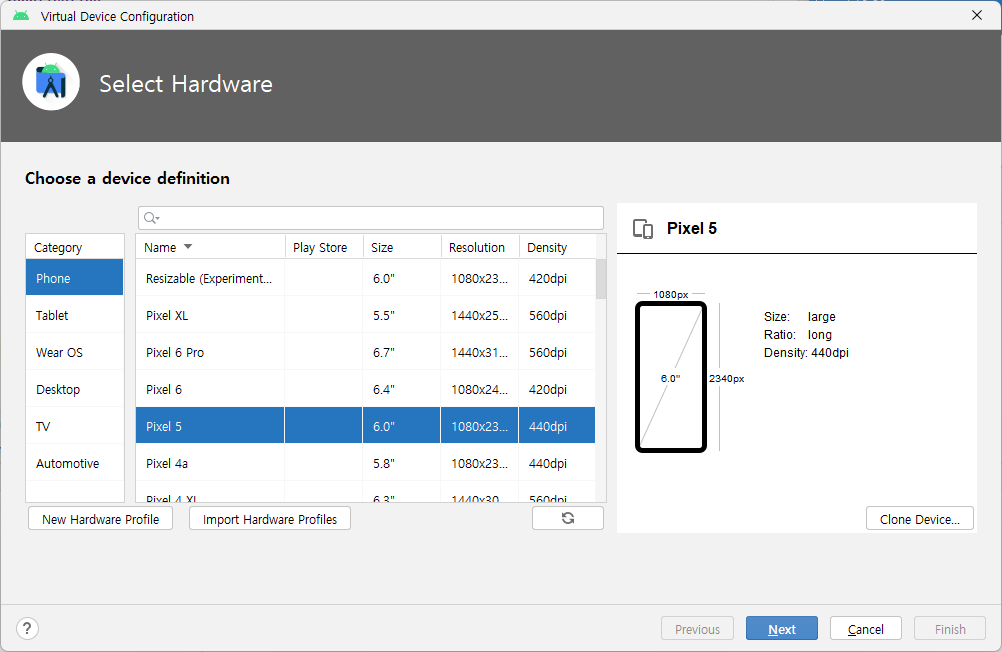Select the TV category
The height and width of the screenshot is (652, 1002).
point(74,426)
